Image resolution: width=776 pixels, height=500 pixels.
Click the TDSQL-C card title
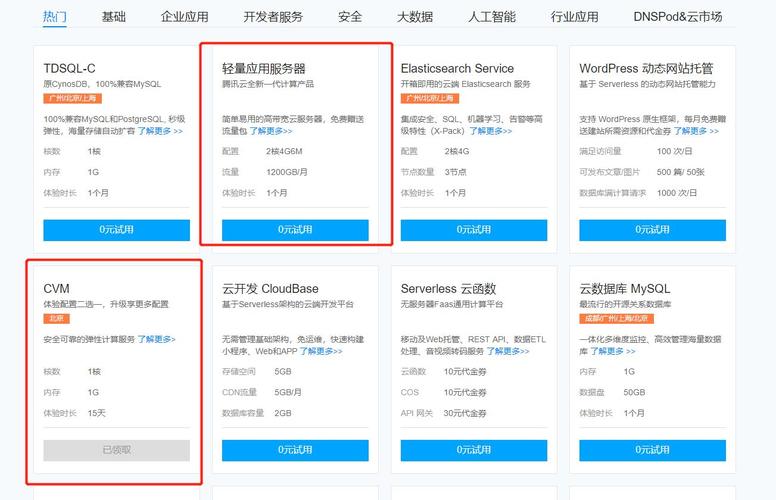pyautogui.click(x=69, y=68)
